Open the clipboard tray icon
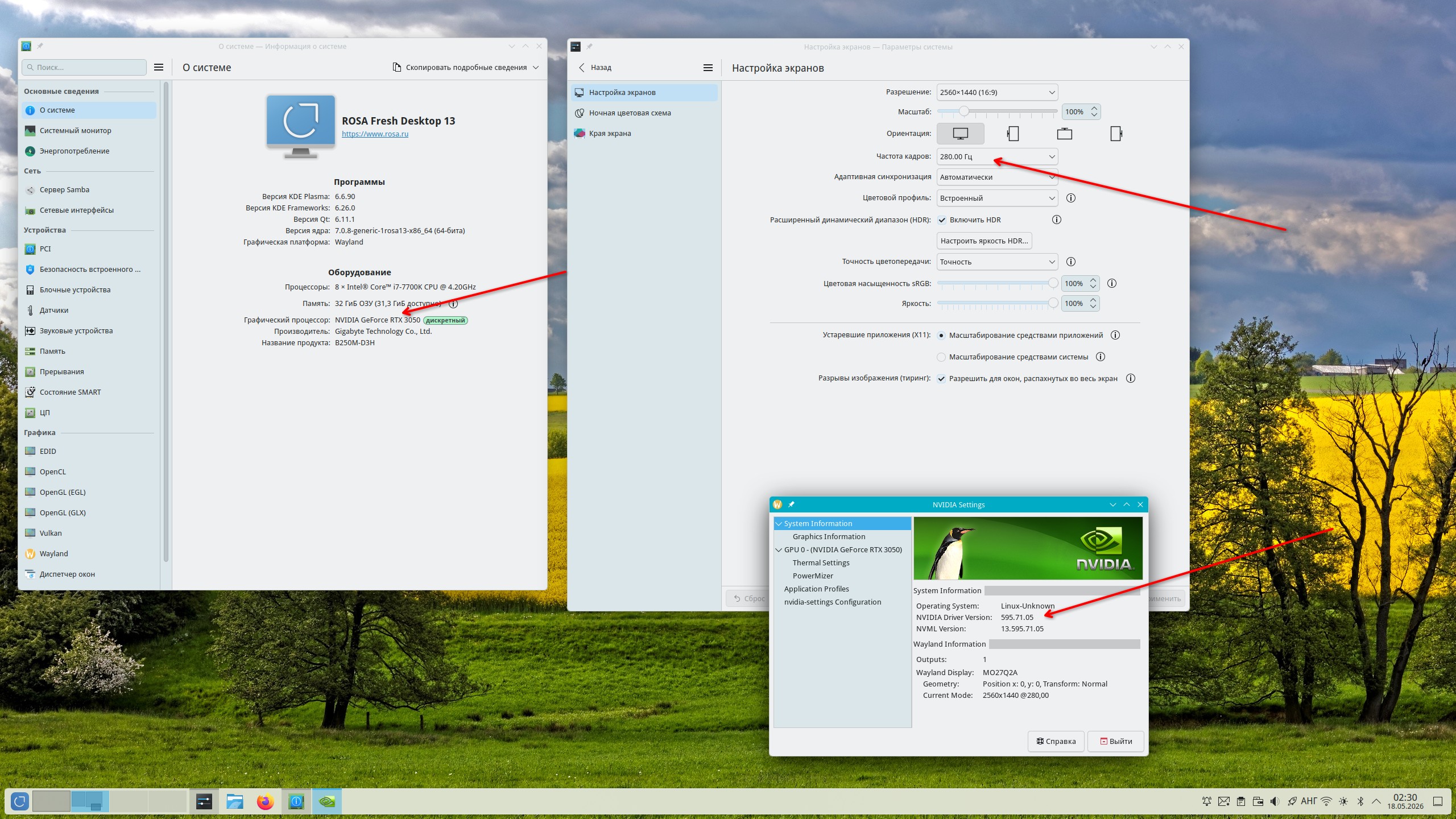This screenshot has width=1456, height=819. point(1241,801)
